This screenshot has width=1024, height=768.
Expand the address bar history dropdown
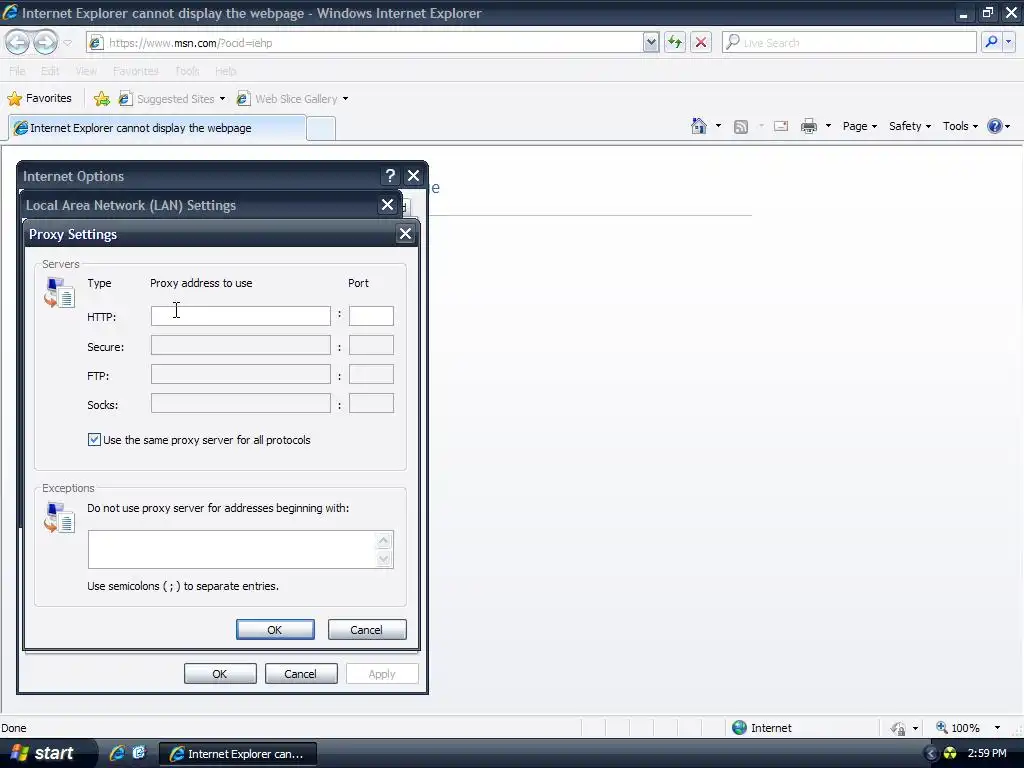tap(650, 42)
